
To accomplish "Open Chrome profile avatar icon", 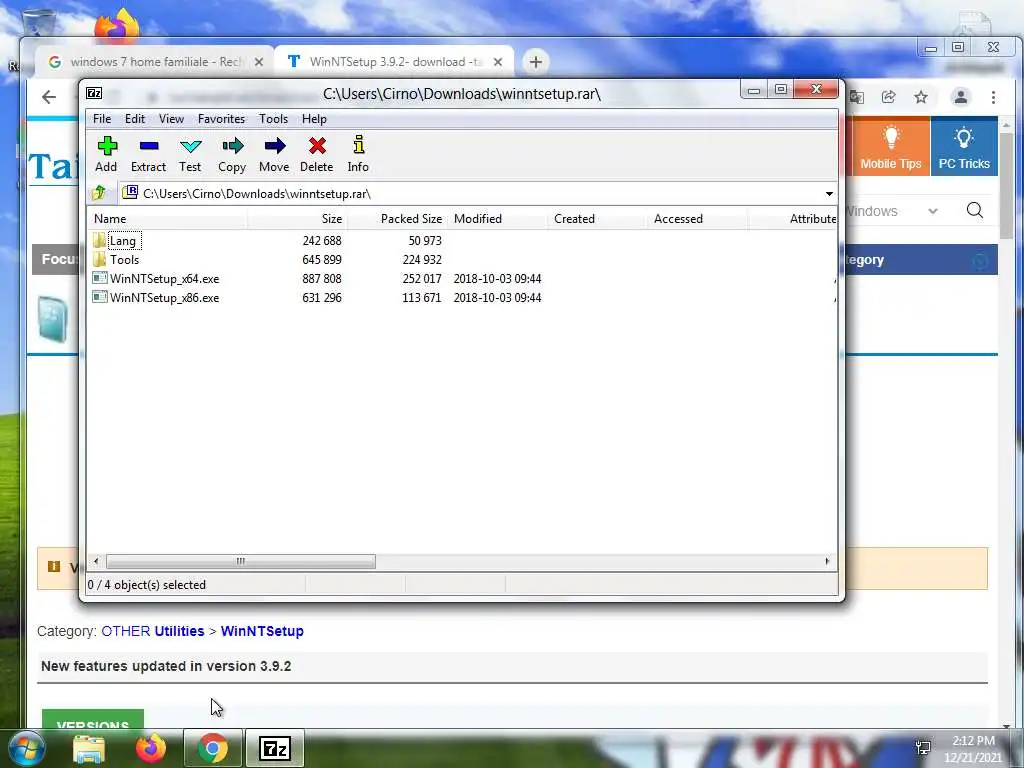I will pyautogui.click(x=961, y=97).
